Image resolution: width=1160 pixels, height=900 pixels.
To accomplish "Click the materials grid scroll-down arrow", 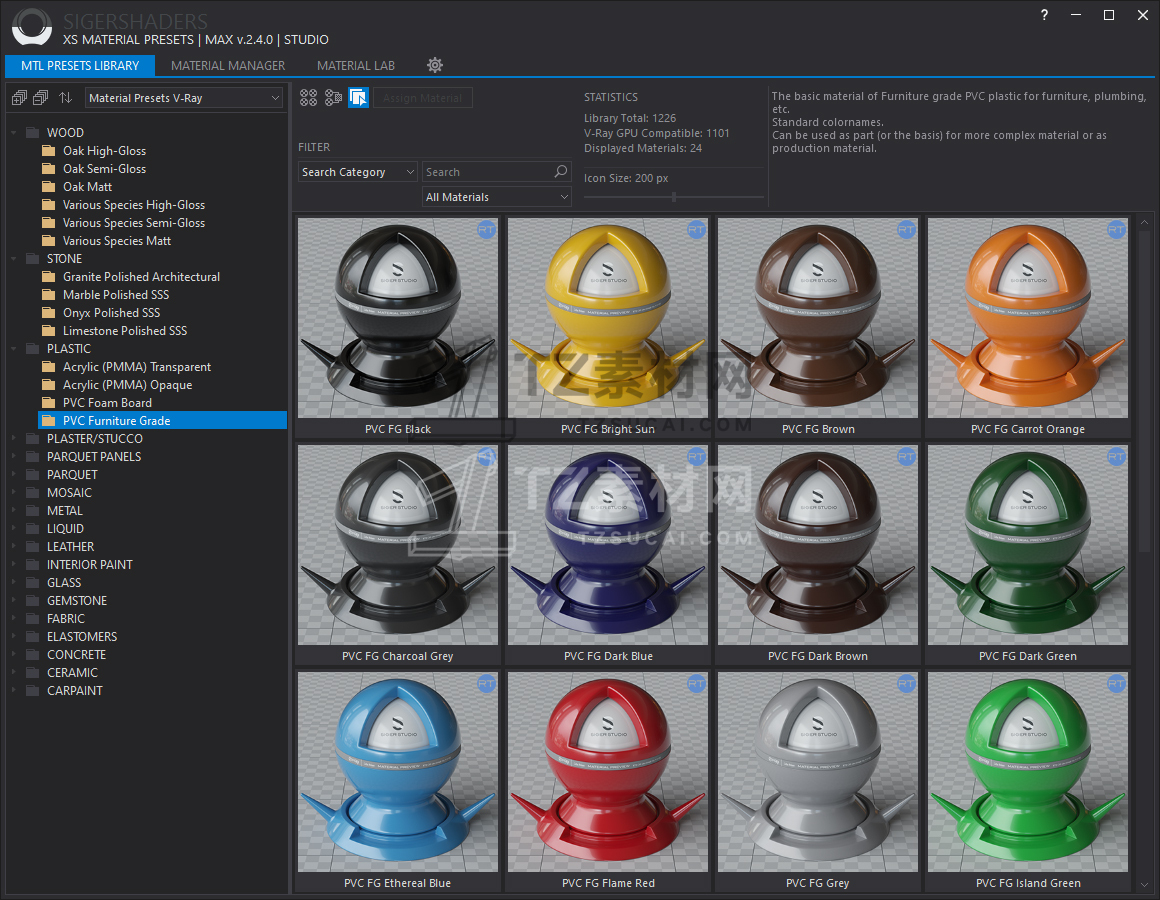I will point(1144,884).
